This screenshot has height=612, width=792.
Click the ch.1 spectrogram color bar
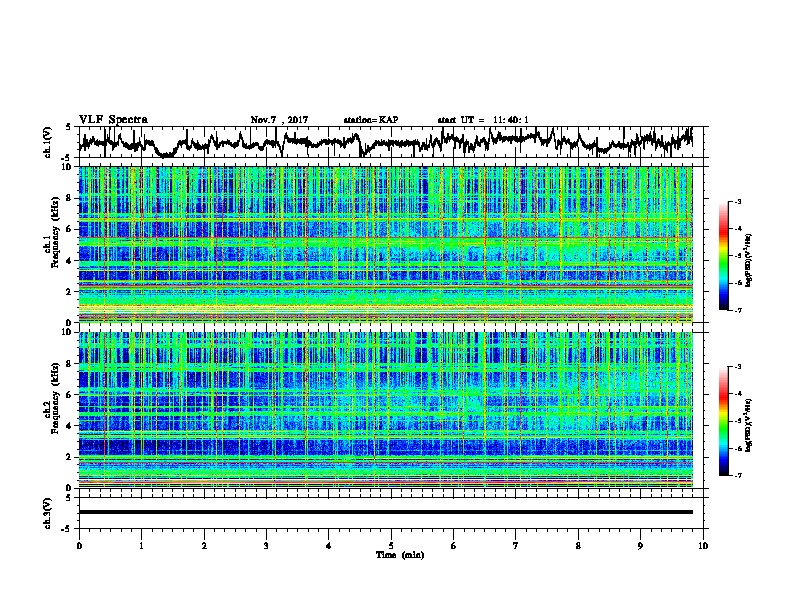(723, 256)
